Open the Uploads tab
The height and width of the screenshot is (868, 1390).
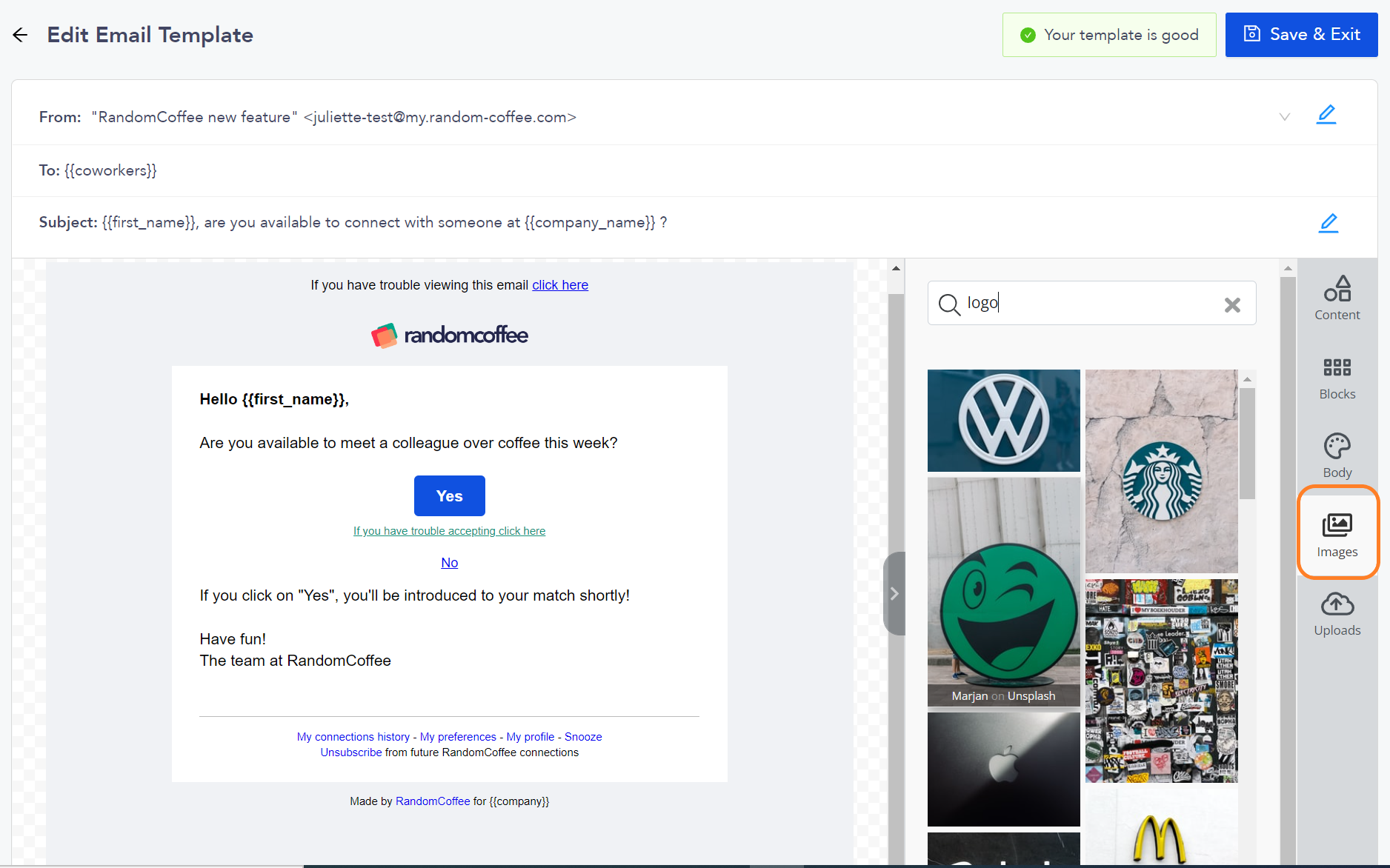(1337, 614)
